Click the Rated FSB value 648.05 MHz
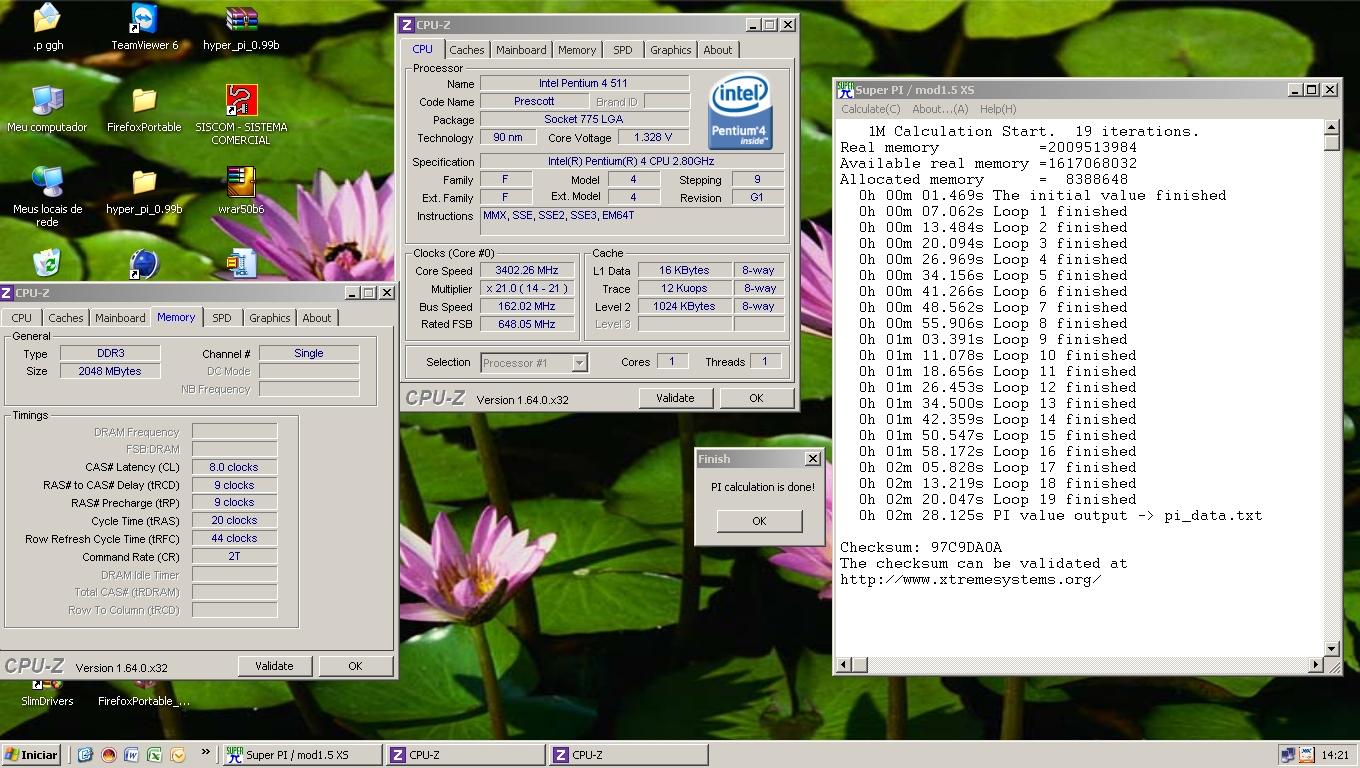Screen dimensions: 1360x768 pos(527,324)
